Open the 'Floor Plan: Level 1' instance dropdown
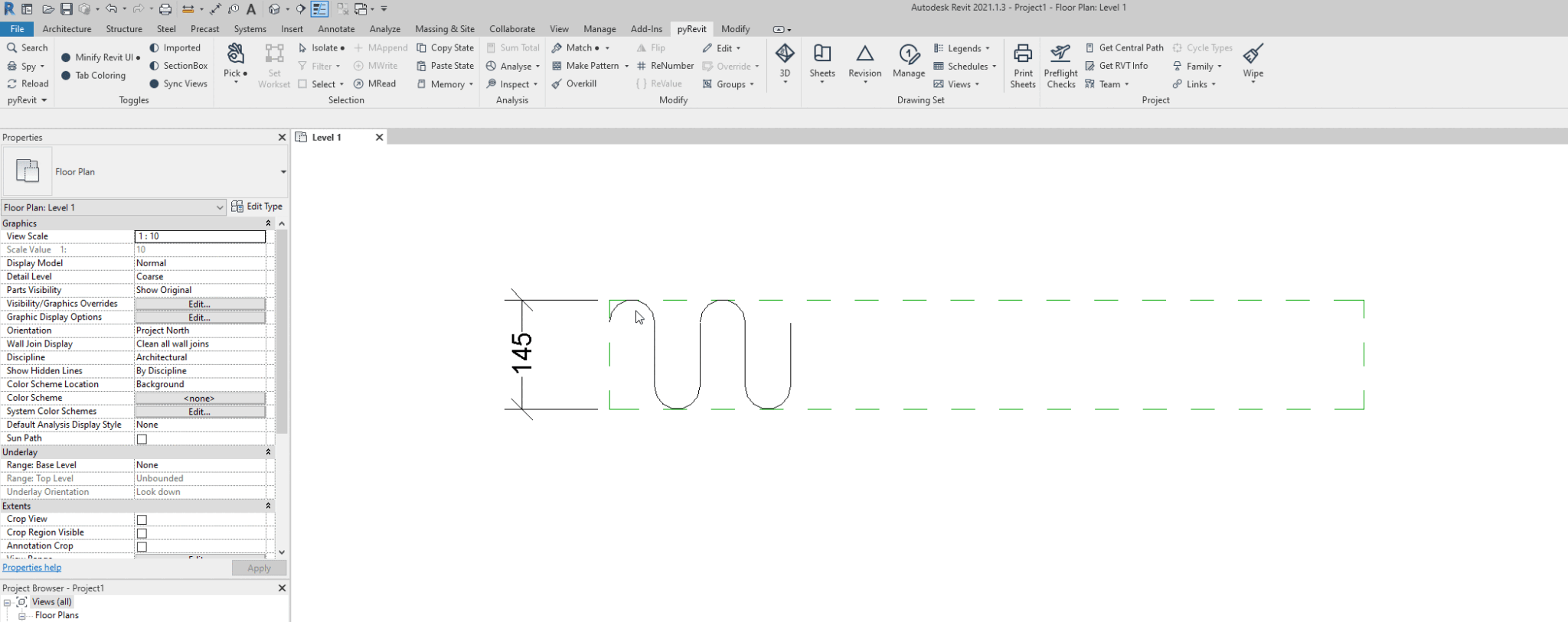The width and height of the screenshot is (1568, 622). 220,207
